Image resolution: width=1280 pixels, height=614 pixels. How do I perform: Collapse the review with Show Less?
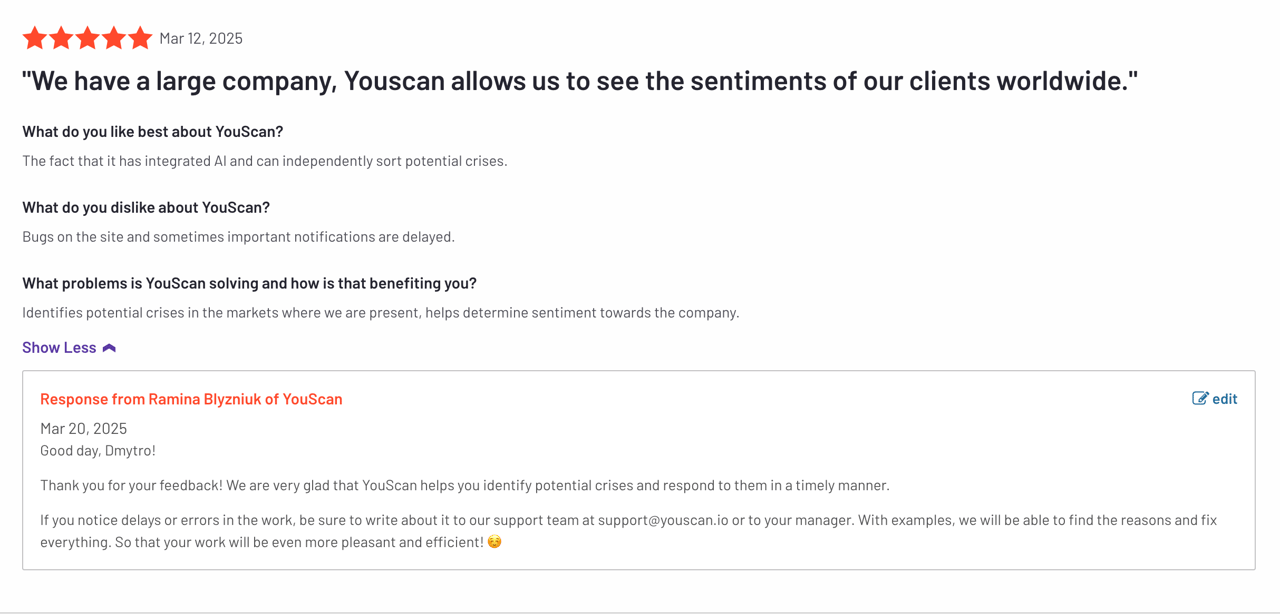(x=59, y=347)
